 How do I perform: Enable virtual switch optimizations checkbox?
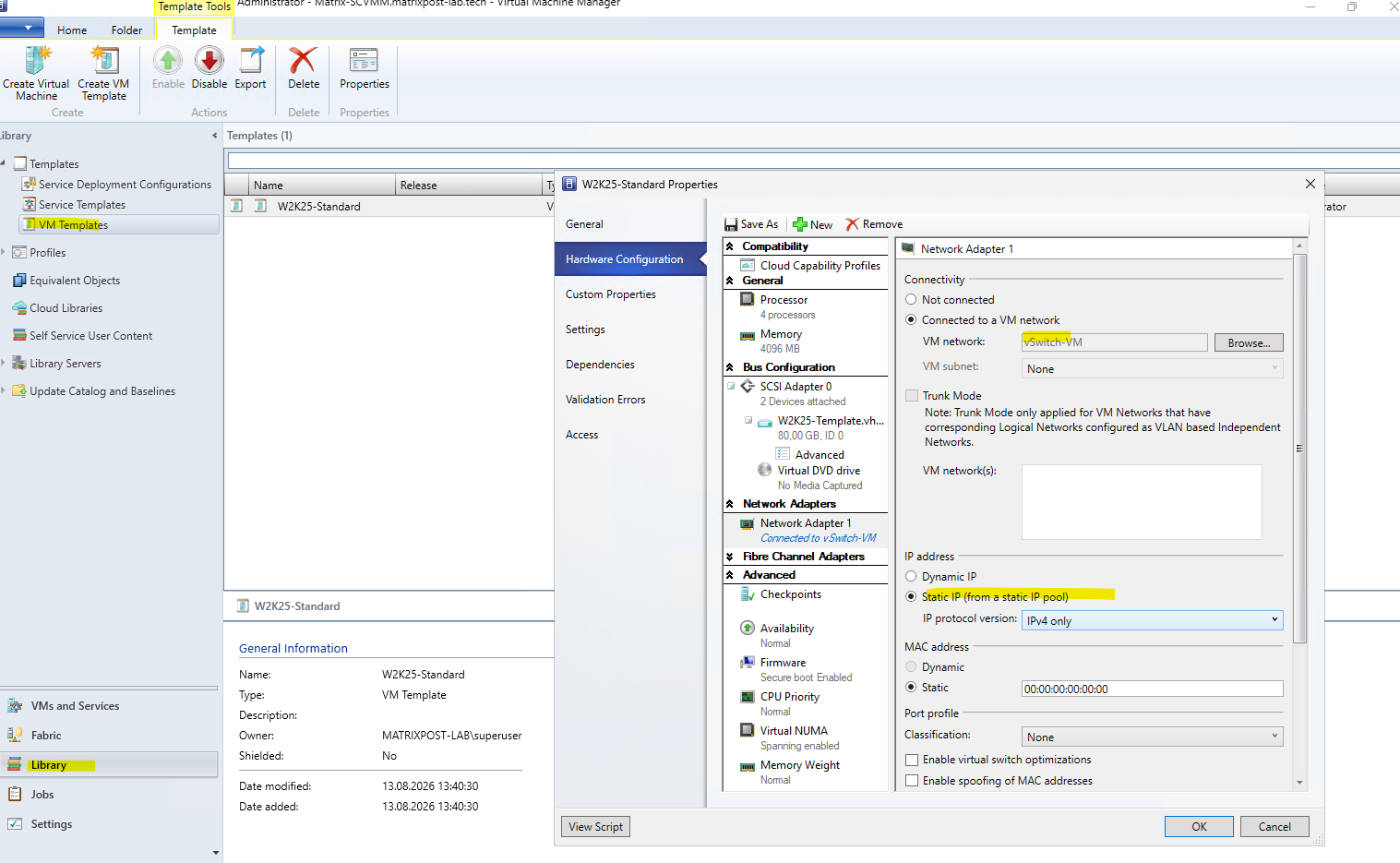(x=912, y=760)
